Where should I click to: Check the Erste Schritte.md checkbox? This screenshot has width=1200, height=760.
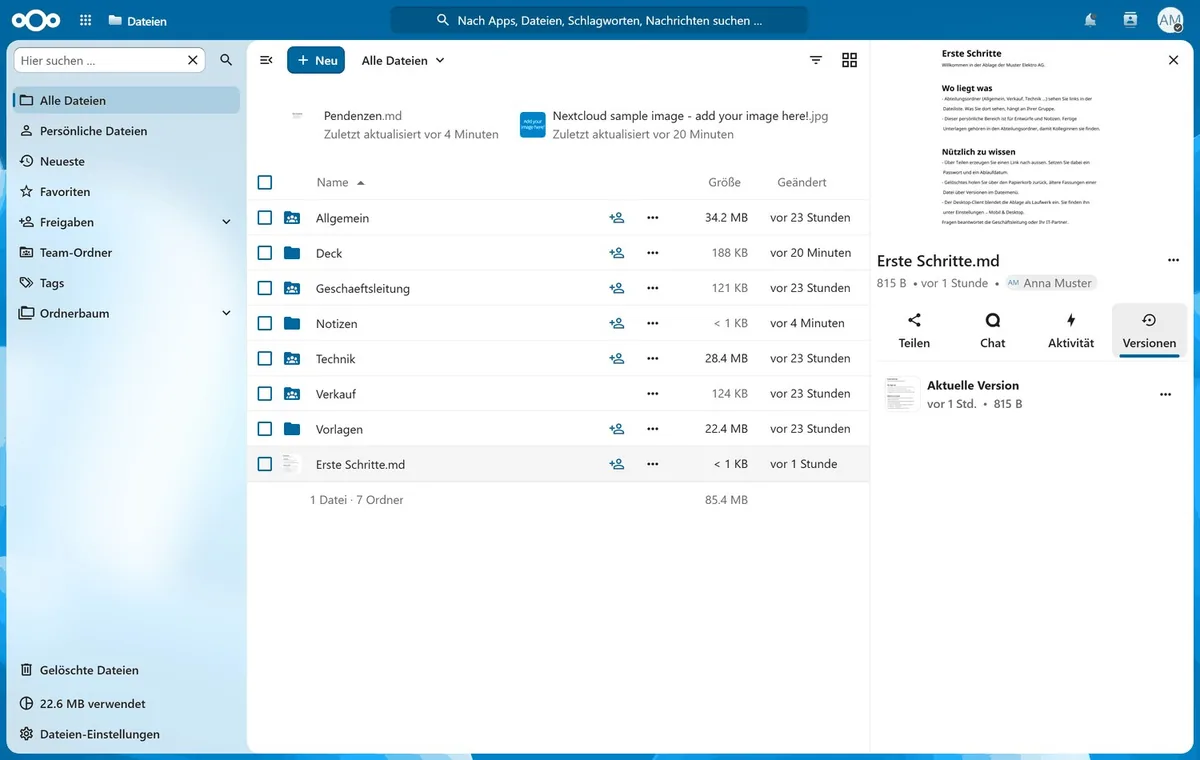point(265,464)
